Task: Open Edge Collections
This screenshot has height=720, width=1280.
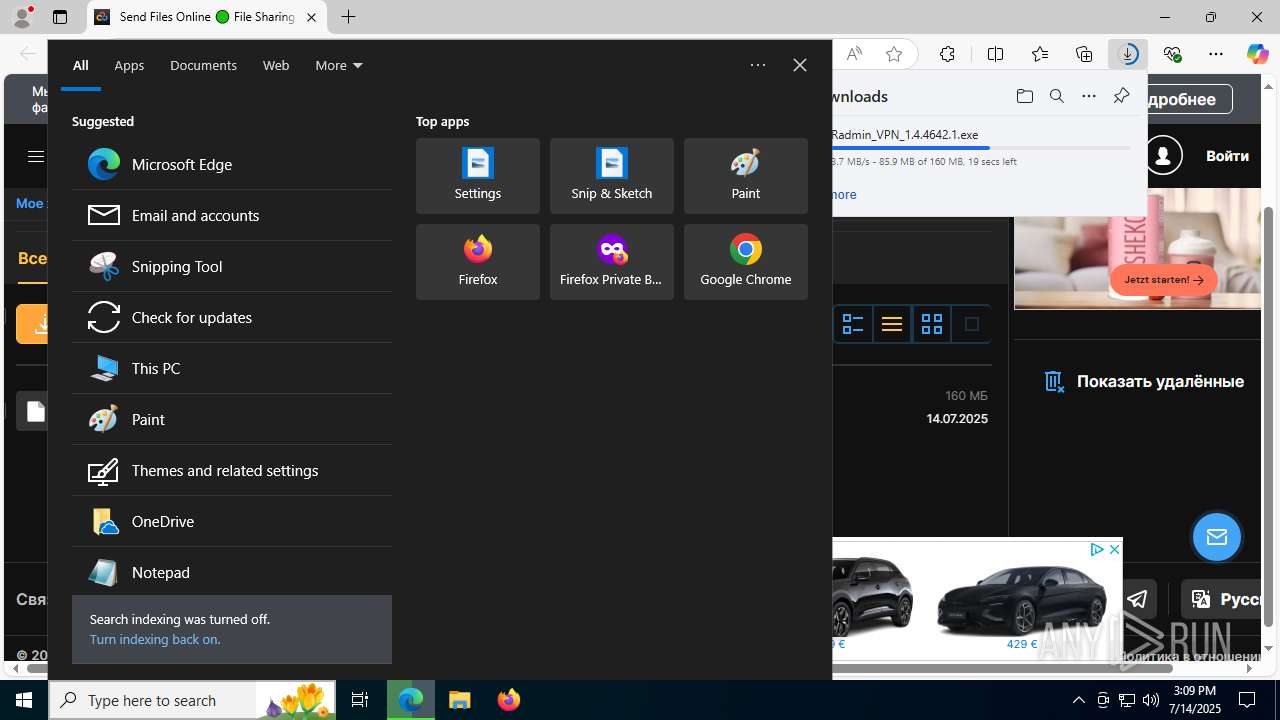Action: 1084,54
